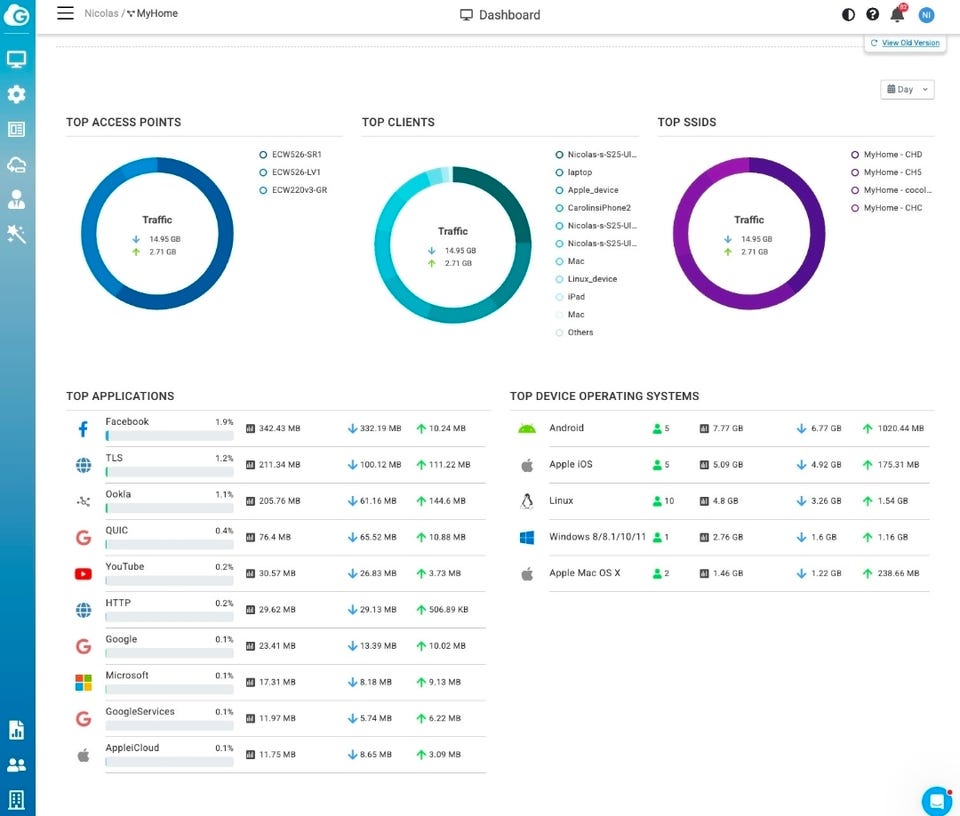Toggle MyHome - CH5 SSID legend entry
Image resolution: width=960 pixels, height=816 pixels.
click(886, 172)
